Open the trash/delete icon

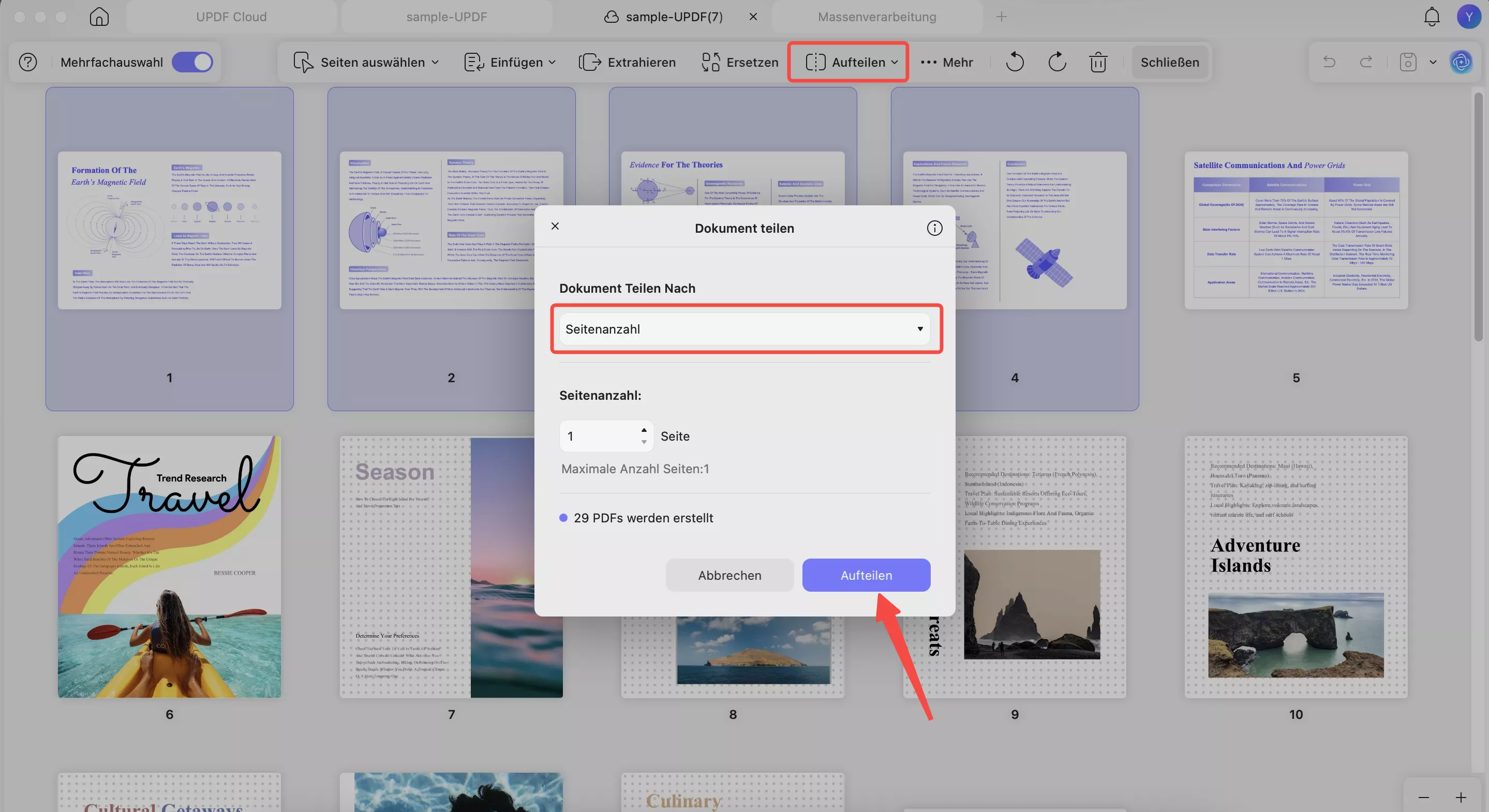click(1098, 62)
